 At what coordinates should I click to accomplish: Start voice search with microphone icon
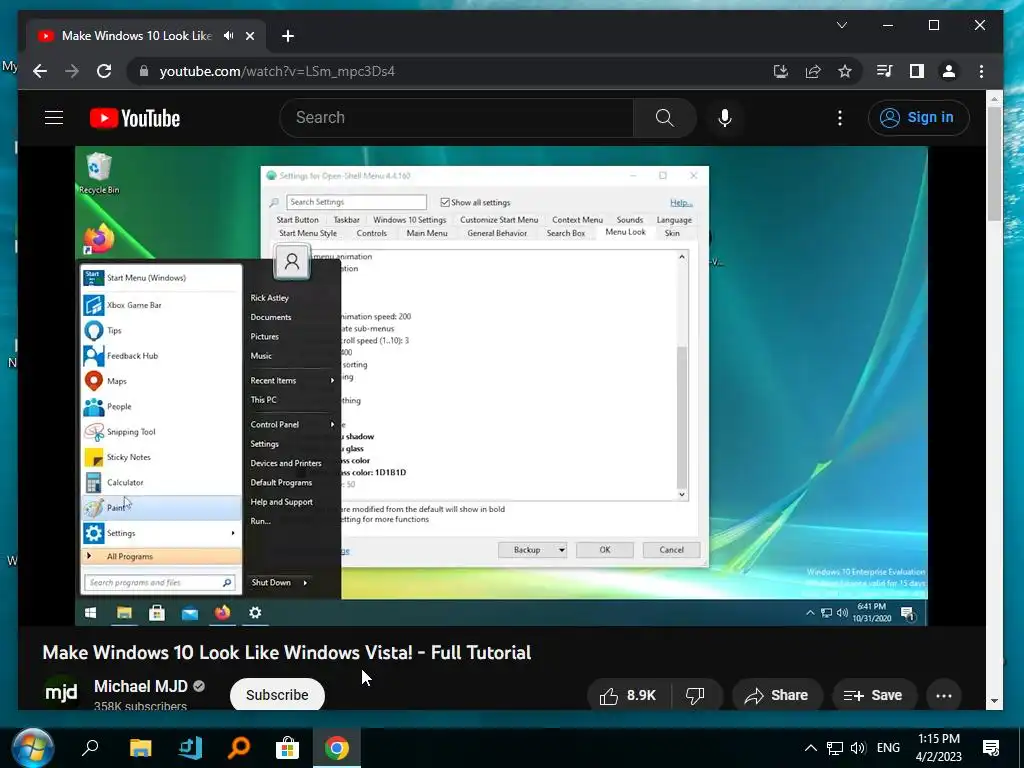(x=724, y=118)
